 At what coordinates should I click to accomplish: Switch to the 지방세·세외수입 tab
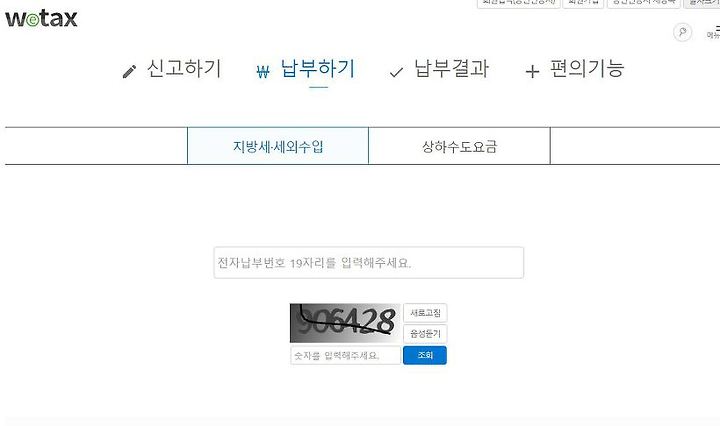pos(278,146)
